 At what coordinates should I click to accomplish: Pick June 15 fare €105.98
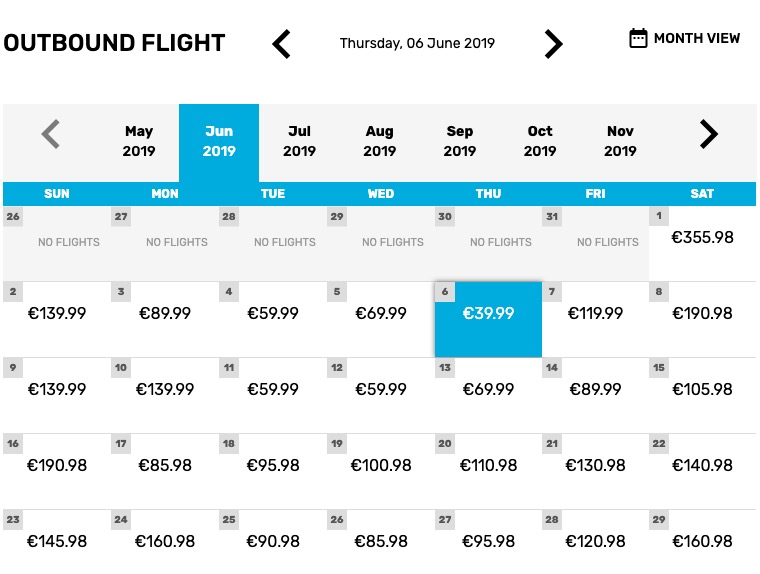[x=702, y=396]
